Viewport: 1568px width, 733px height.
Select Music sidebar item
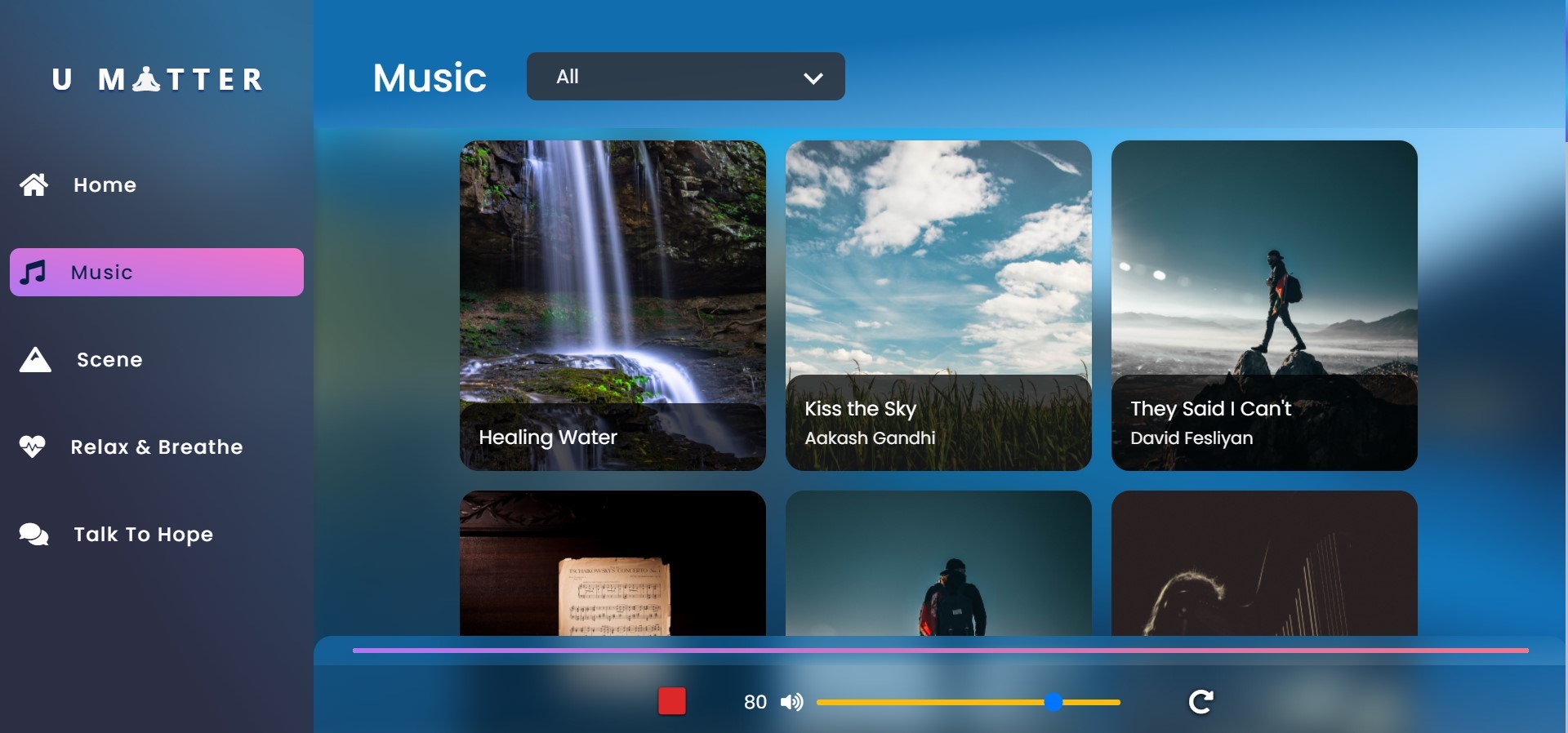point(157,273)
